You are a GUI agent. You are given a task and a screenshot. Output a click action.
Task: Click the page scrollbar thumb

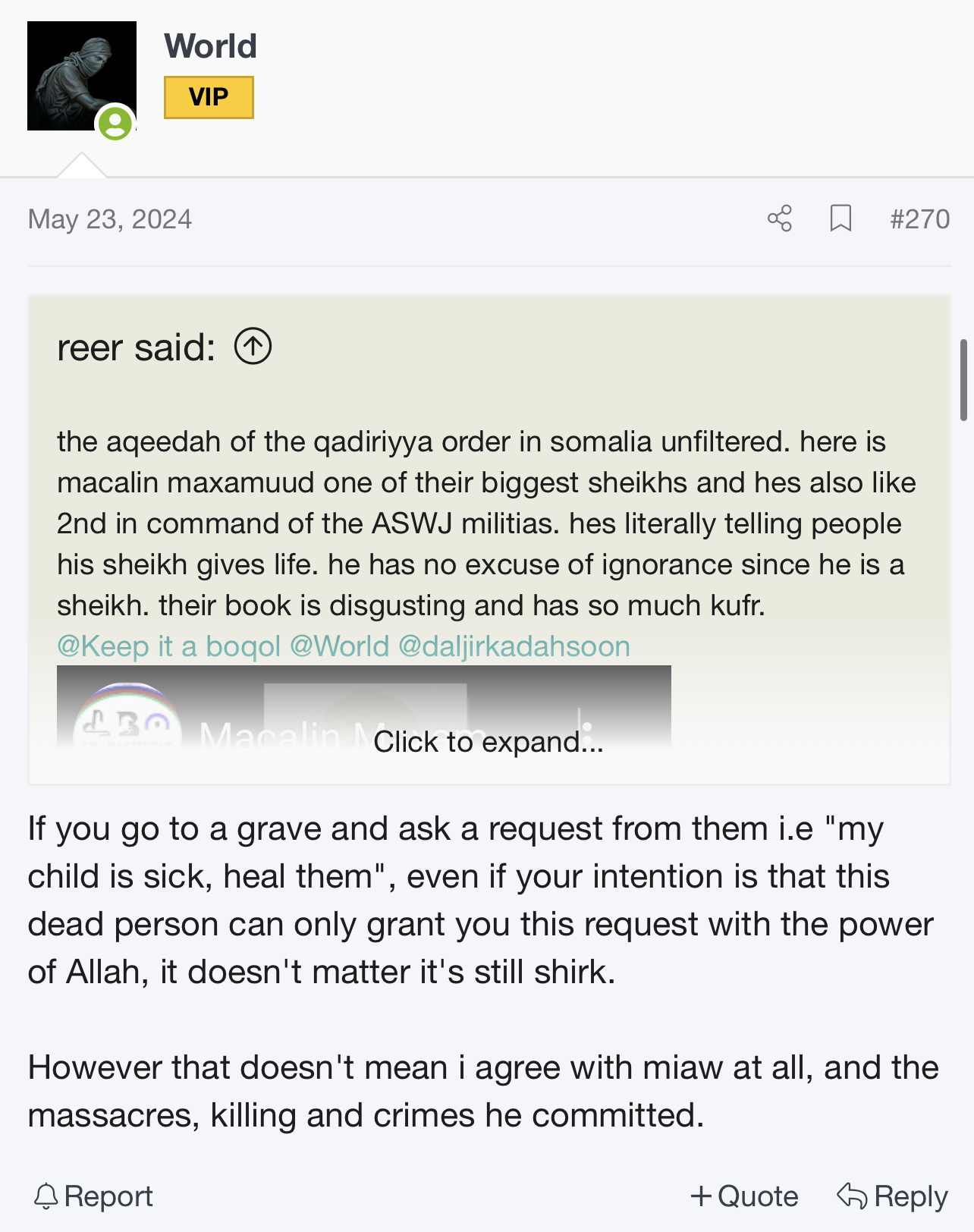click(963, 379)
